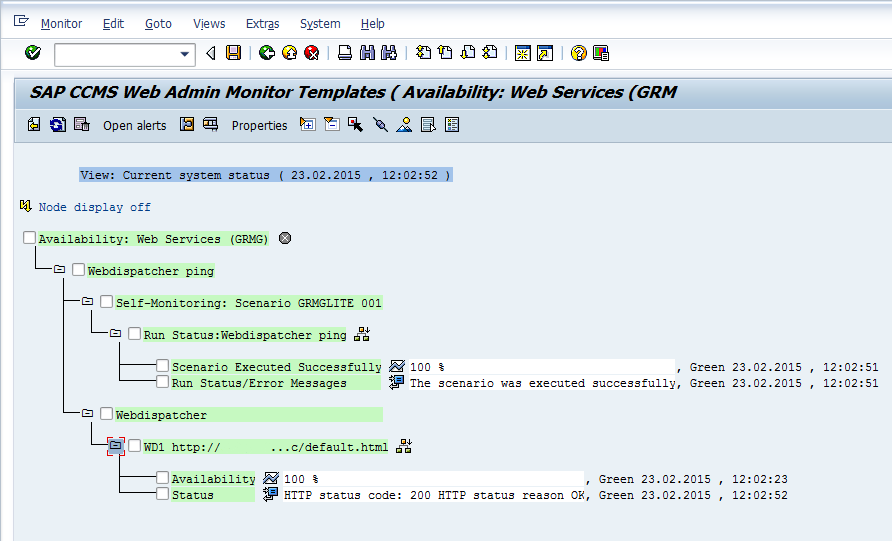Image resolution: width=892 pixels, height=541 pixels.
Task: Open the Goto menu
Action: (x=158, y=24)
